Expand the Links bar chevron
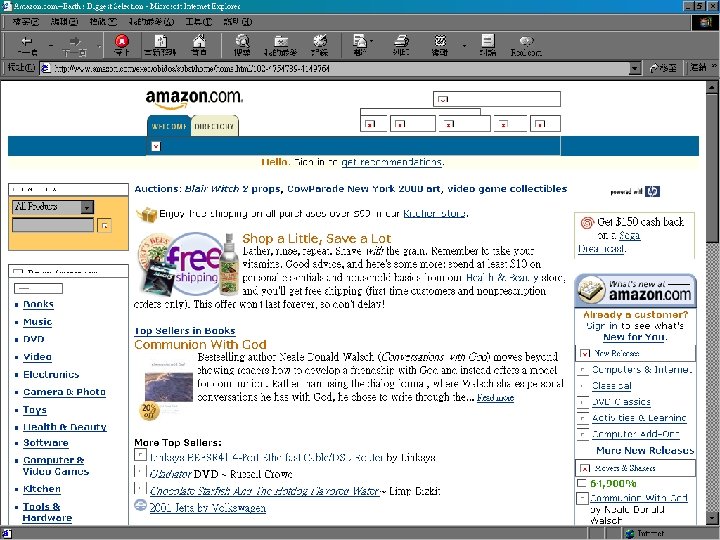This screenshot has height=540, width=720. point(714,67)
